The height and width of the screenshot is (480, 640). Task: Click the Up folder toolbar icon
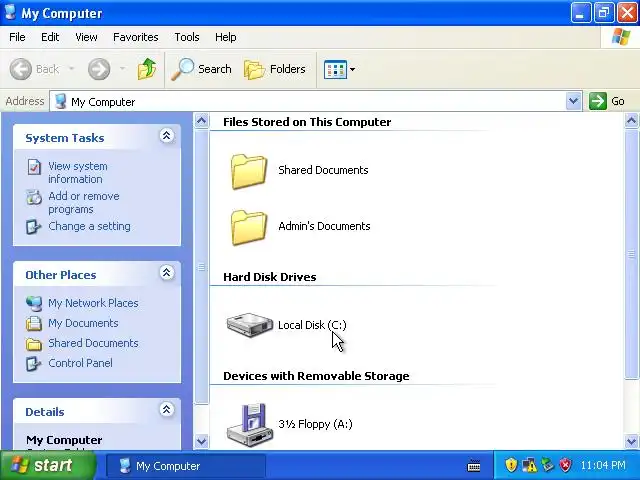coord(147,69)
